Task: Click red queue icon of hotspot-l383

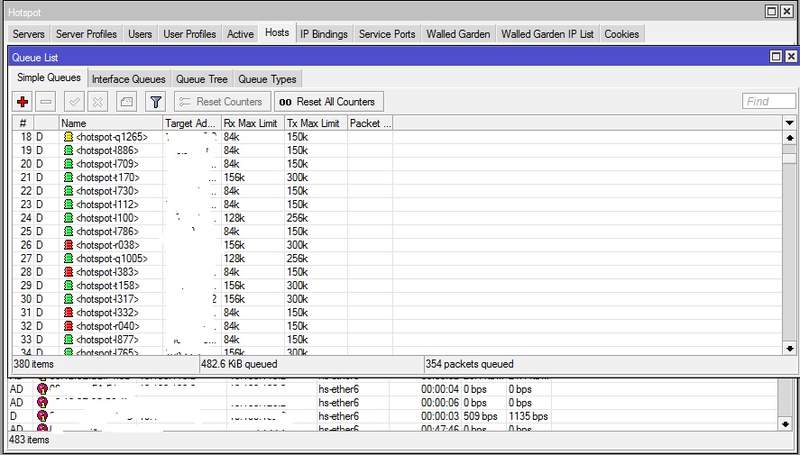Action: click(x=68, y=272)
